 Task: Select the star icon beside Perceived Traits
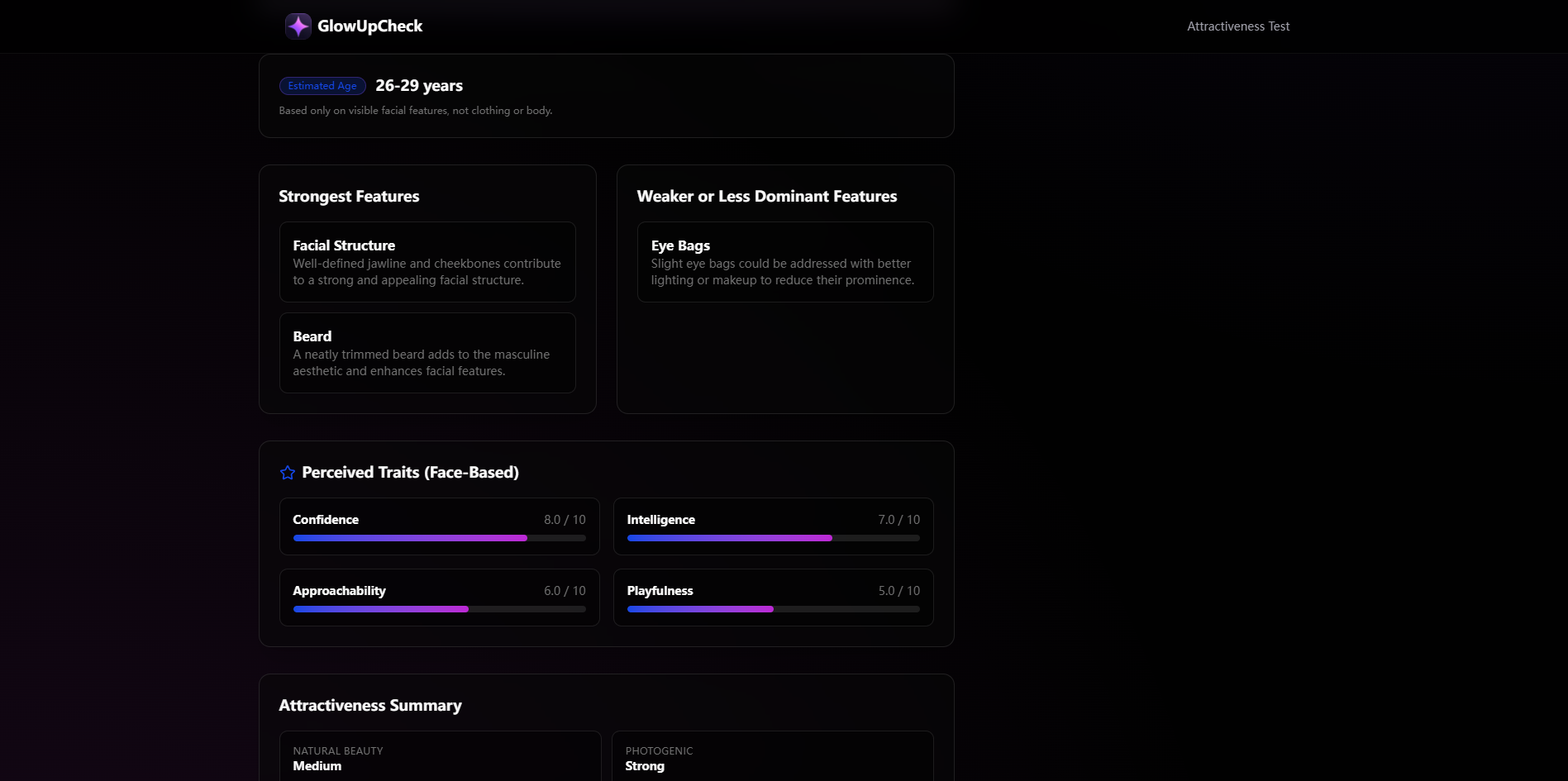(287, 472)
